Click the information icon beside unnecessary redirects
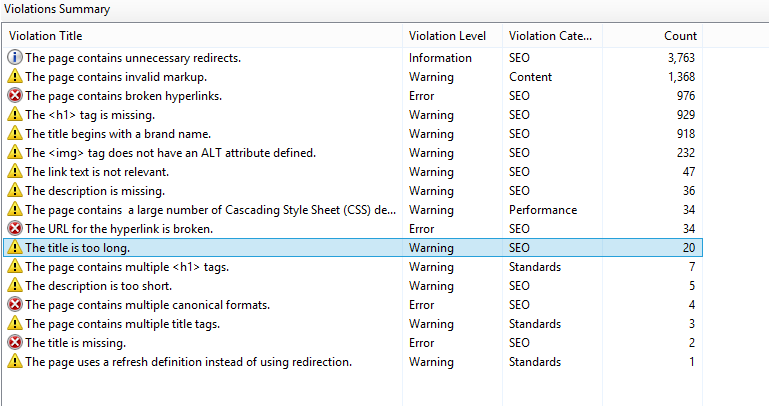 15,57
